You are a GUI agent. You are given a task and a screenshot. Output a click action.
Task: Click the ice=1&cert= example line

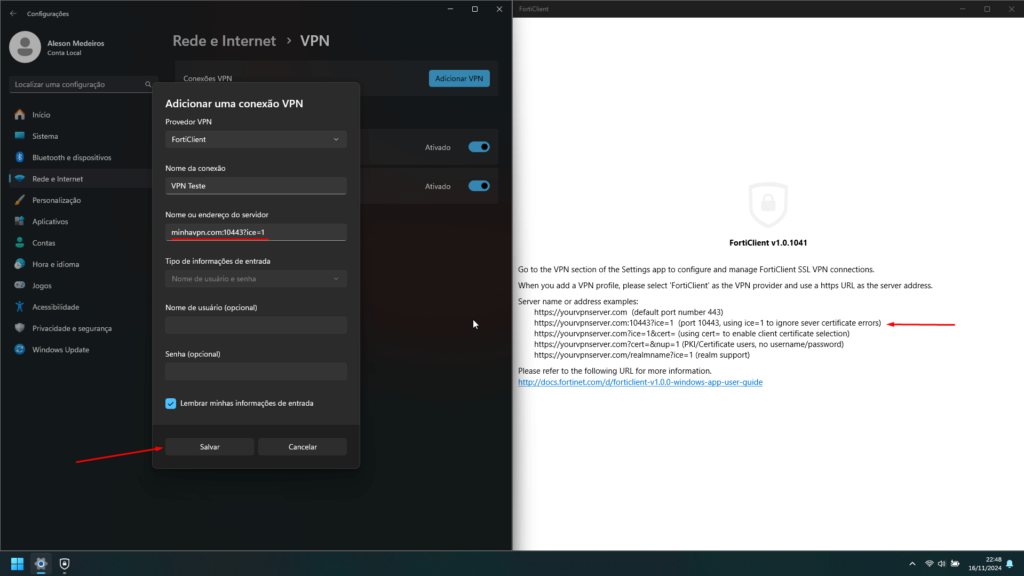pos(692,334)
